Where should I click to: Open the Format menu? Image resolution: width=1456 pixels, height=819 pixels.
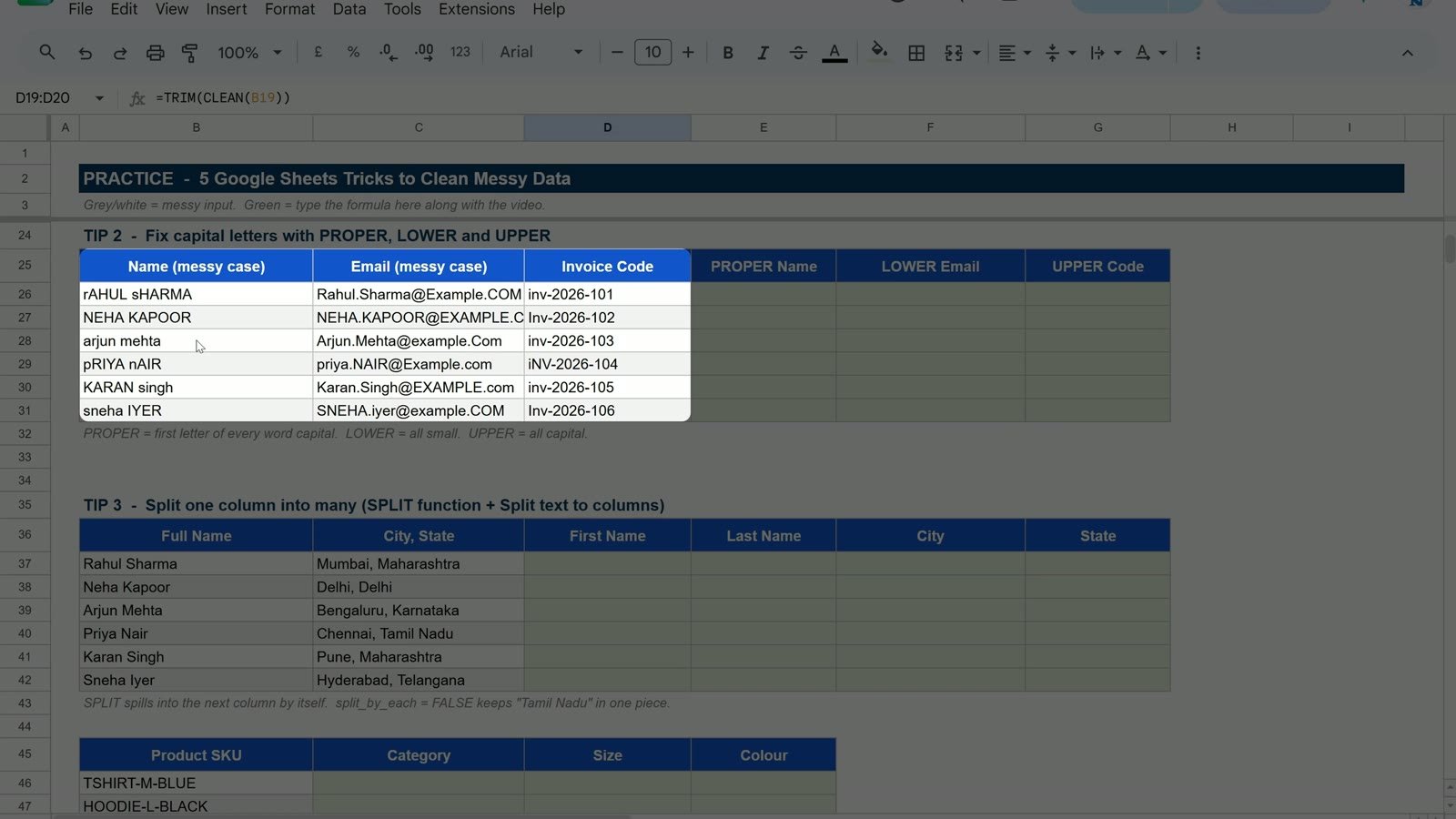289,9
